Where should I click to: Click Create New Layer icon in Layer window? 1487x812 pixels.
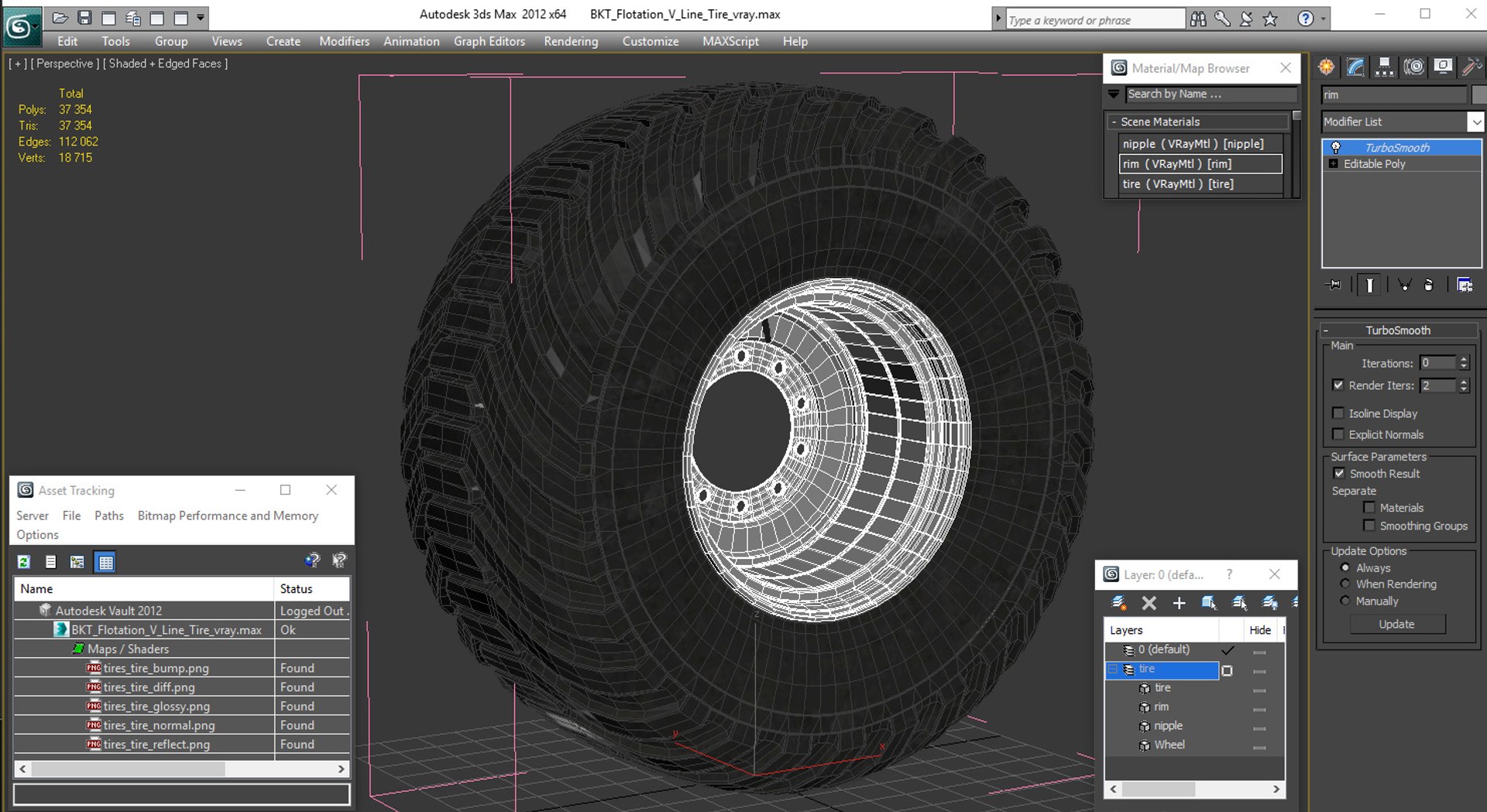pyautogui.click(x=1118, y=602)
